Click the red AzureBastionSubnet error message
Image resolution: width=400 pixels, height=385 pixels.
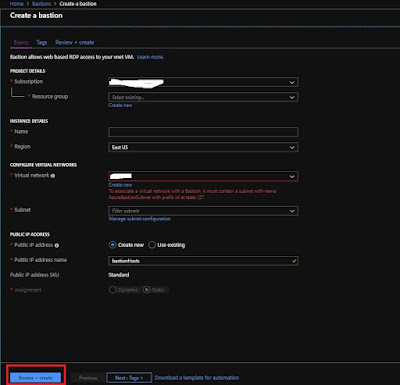click(x=192, y=194)
